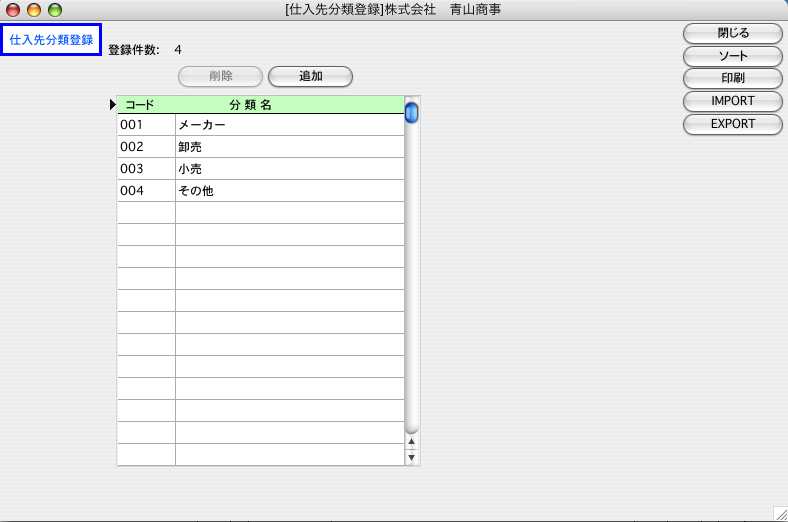Image resolution: width=788 pixels, height=522 pixels.
Task: Click the 印刷 print button
Action: pos(732,78)
